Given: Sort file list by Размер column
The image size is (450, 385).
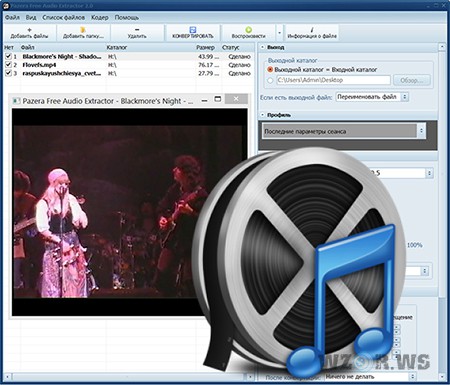Looking at the screenshot, I should coord(206,47).
